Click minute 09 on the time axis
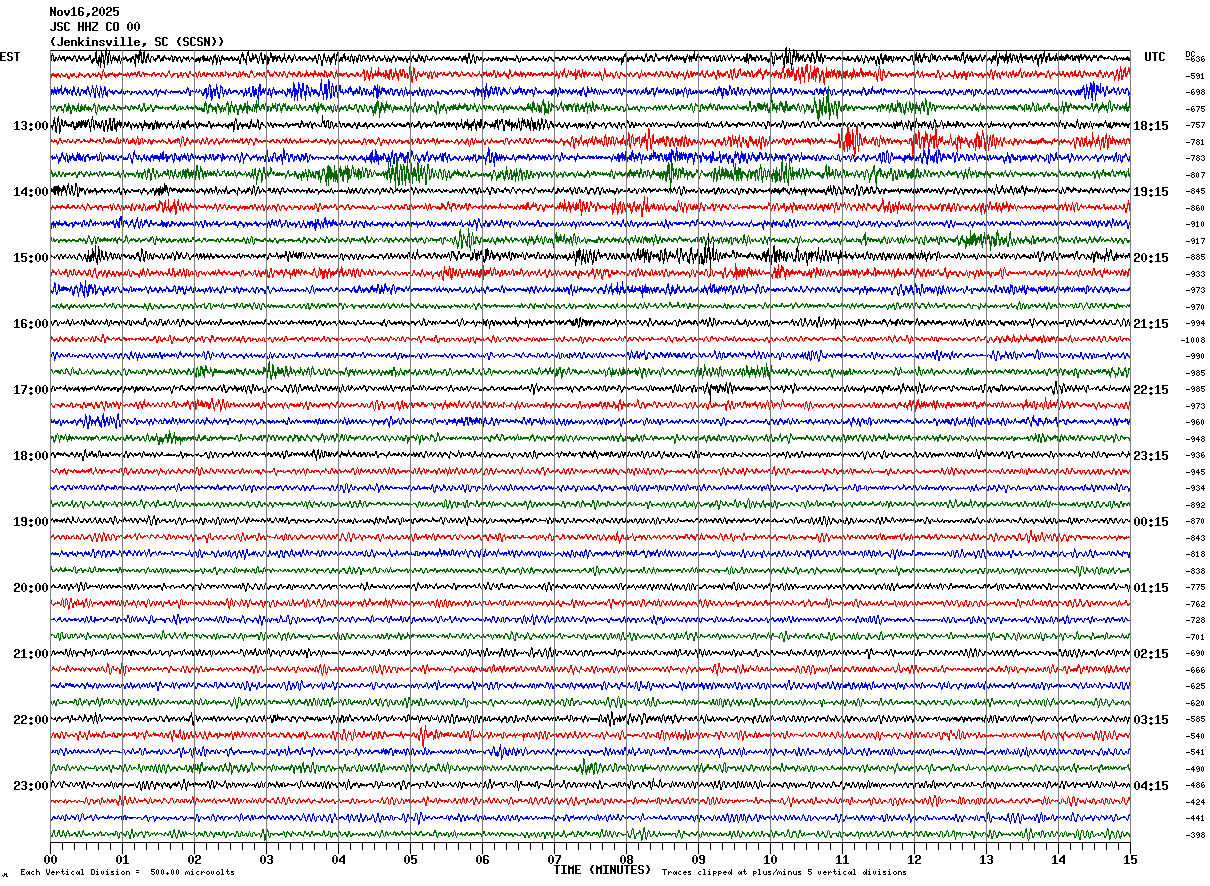 coord(698,859)
